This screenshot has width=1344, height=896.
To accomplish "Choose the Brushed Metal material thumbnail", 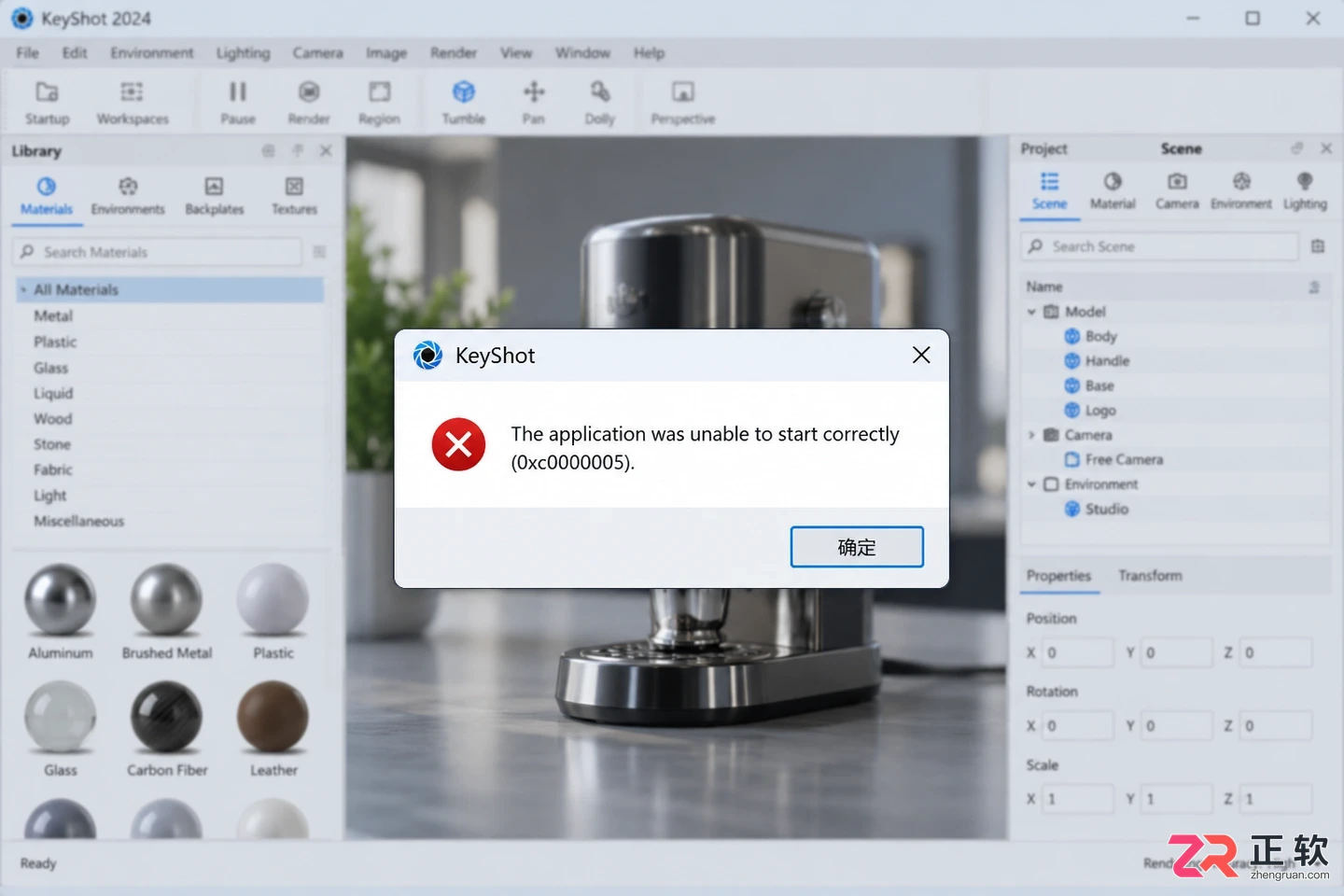I will point(167,600).
